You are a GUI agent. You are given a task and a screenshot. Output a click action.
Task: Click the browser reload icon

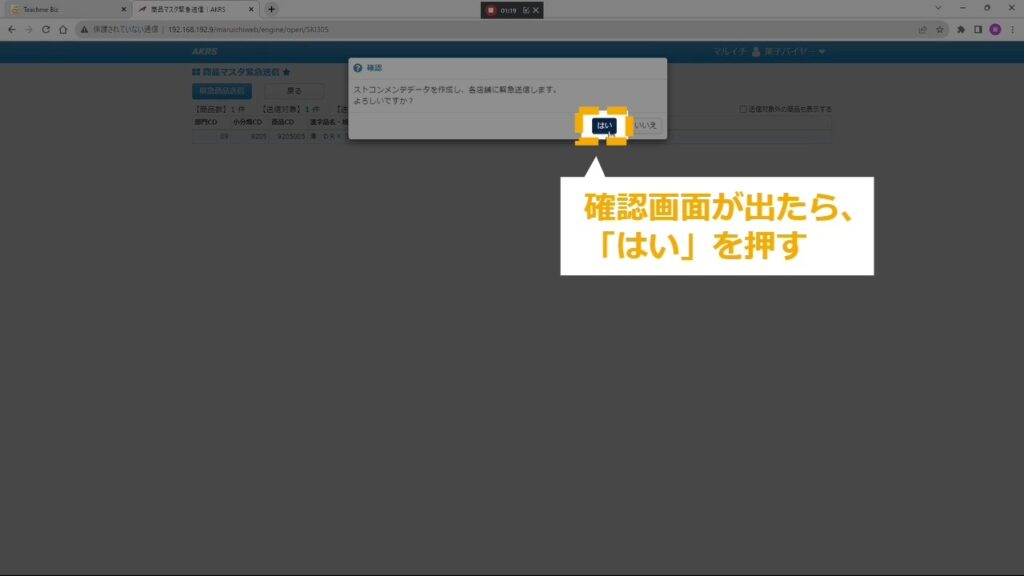[x=46, y=30]
